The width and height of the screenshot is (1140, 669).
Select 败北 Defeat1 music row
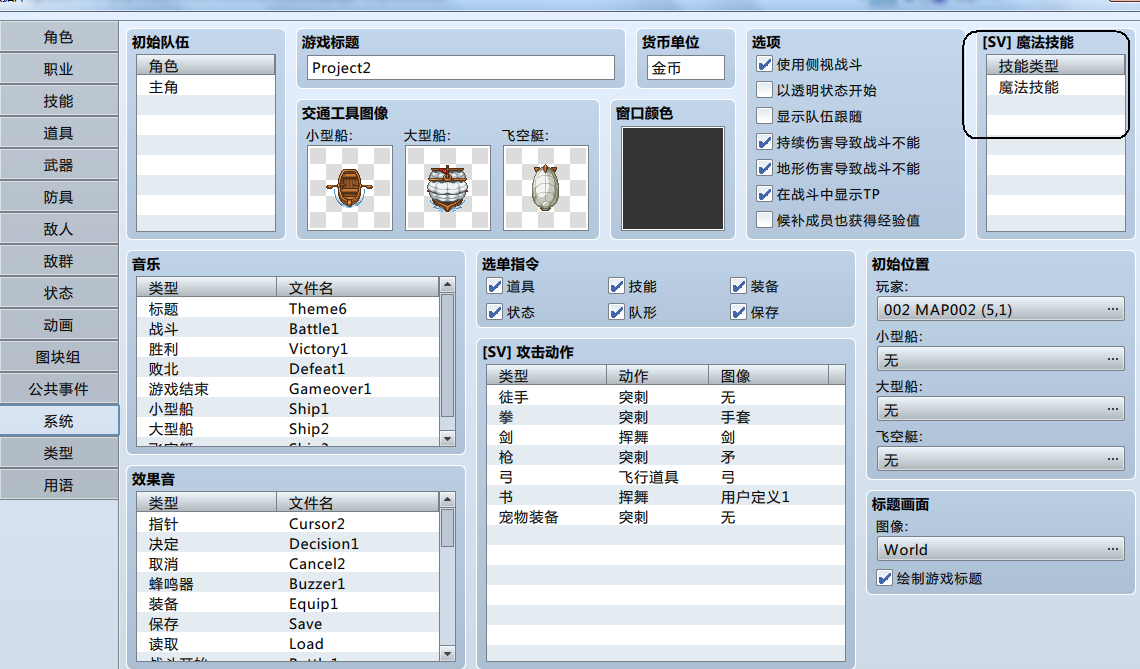[288, 369]
